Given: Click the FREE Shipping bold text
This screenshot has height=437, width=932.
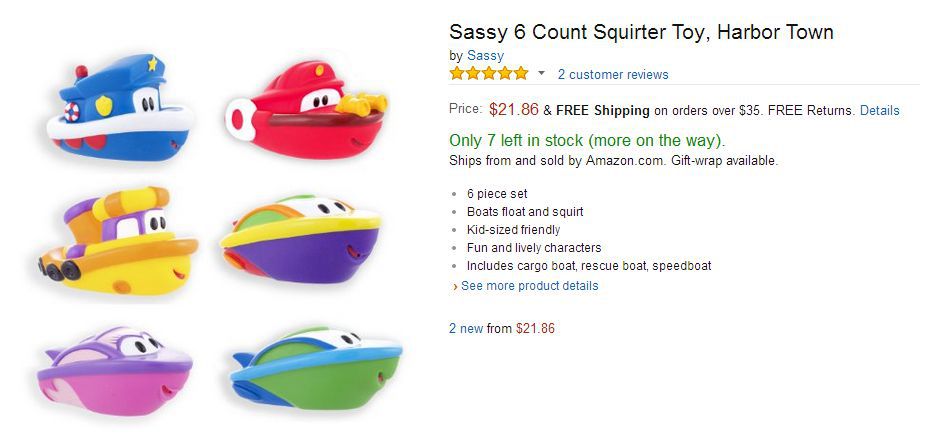Looking at the screenshot, I should 603,111.
